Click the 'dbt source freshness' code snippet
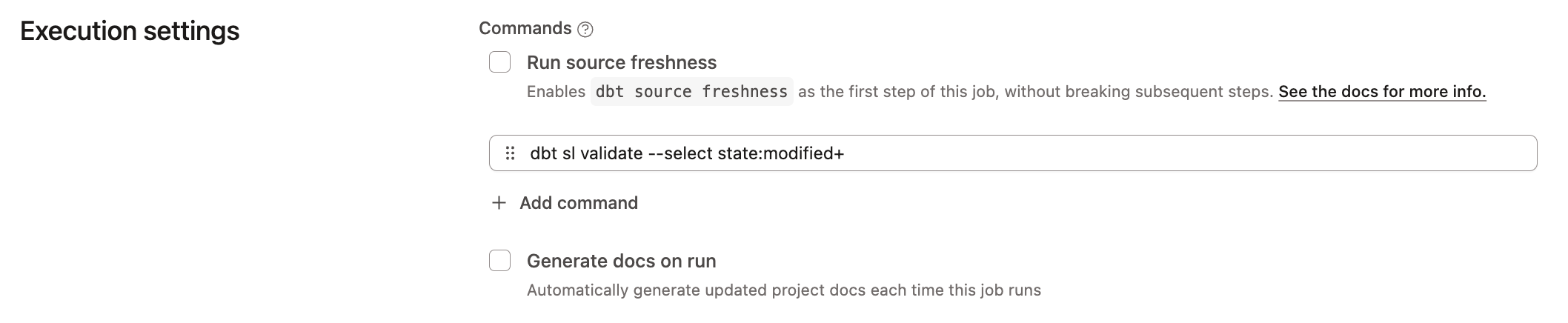Image resolution: width=1568 pixels, height=323 pixels. (x=691, y=92)
